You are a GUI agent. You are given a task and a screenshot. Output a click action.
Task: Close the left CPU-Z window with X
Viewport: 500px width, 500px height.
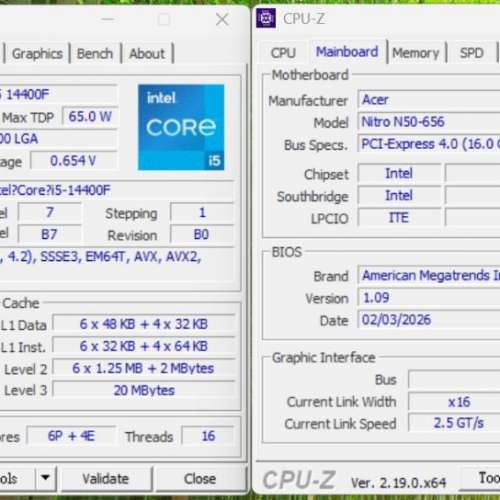click(222, 19)
